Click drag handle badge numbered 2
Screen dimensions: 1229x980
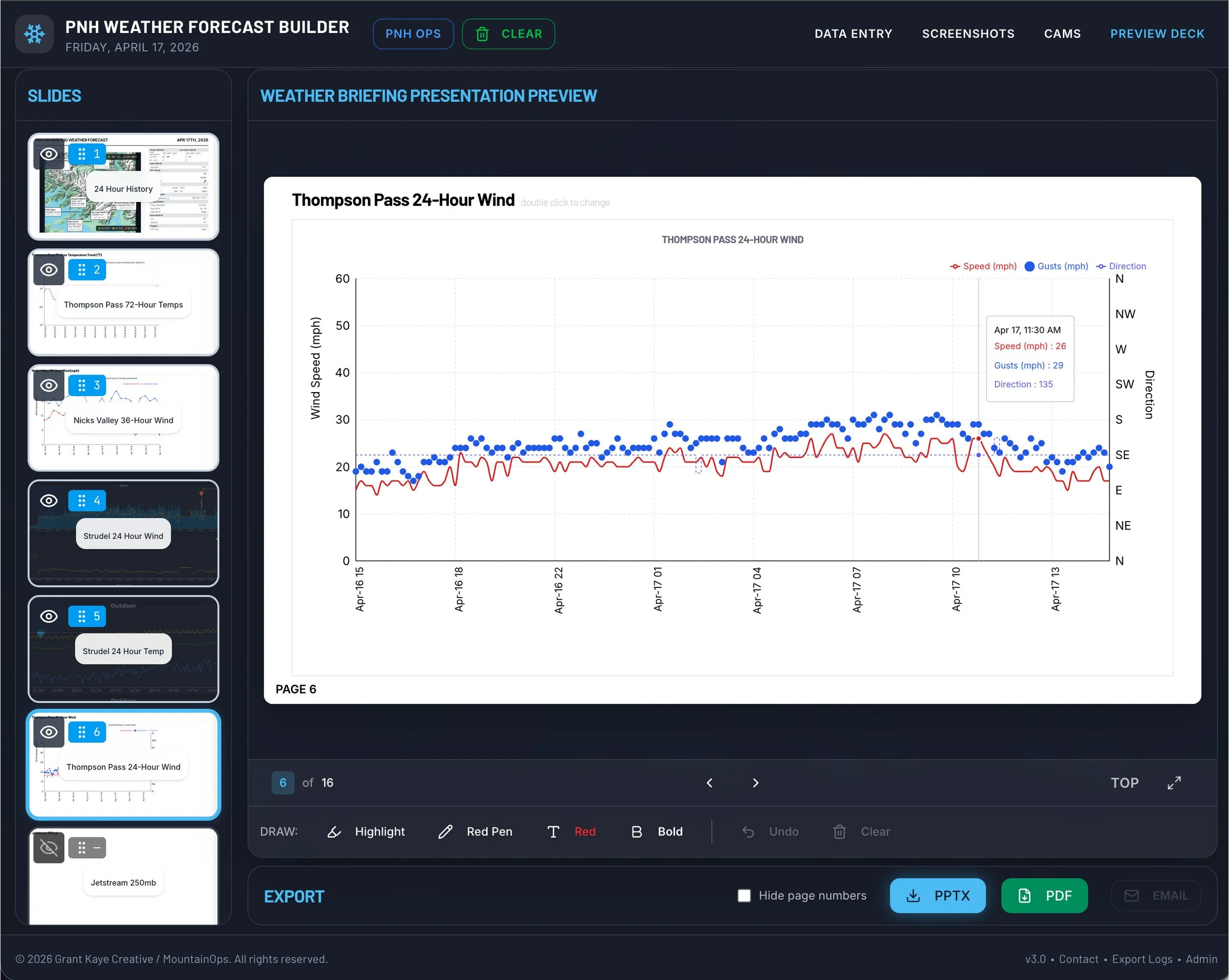pyautogui.click(x=87, y=270)
